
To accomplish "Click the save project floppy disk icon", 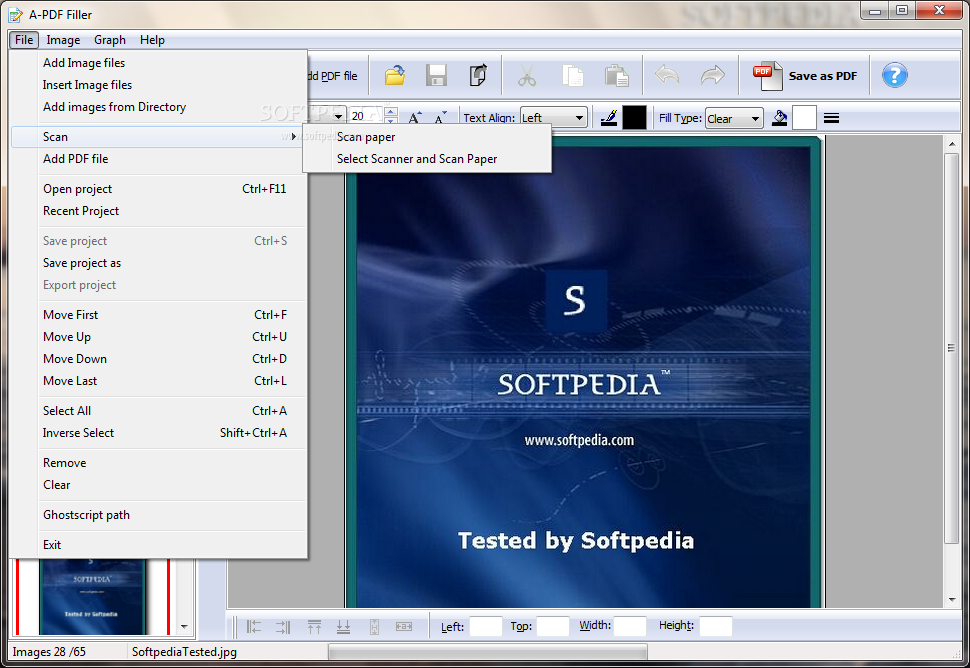I will click(436, 75).
